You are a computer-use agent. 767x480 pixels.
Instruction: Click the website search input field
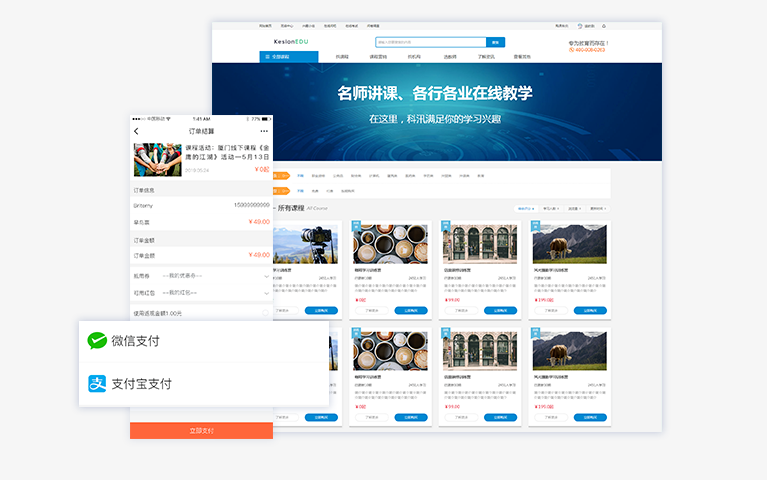point(430,42)
